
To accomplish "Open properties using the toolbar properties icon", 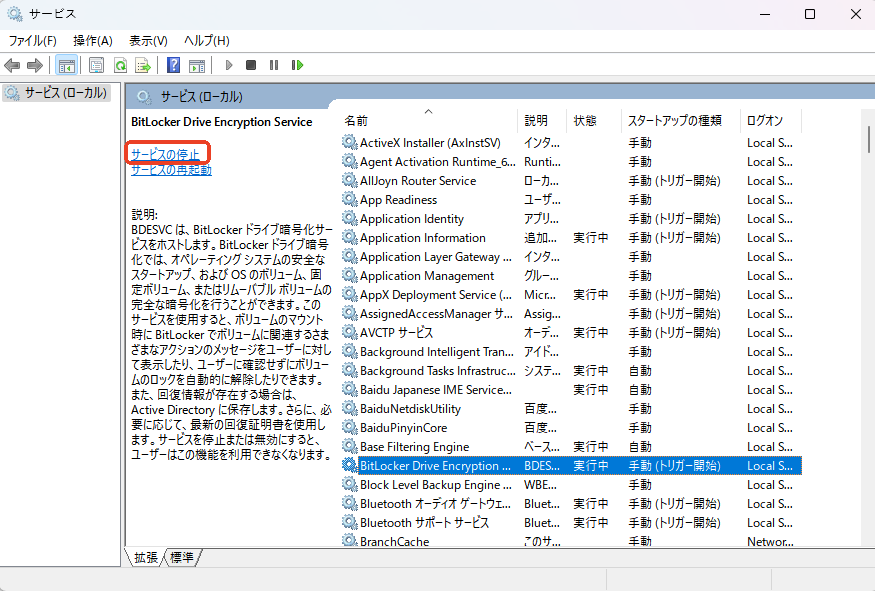I will tap(95, 65).
